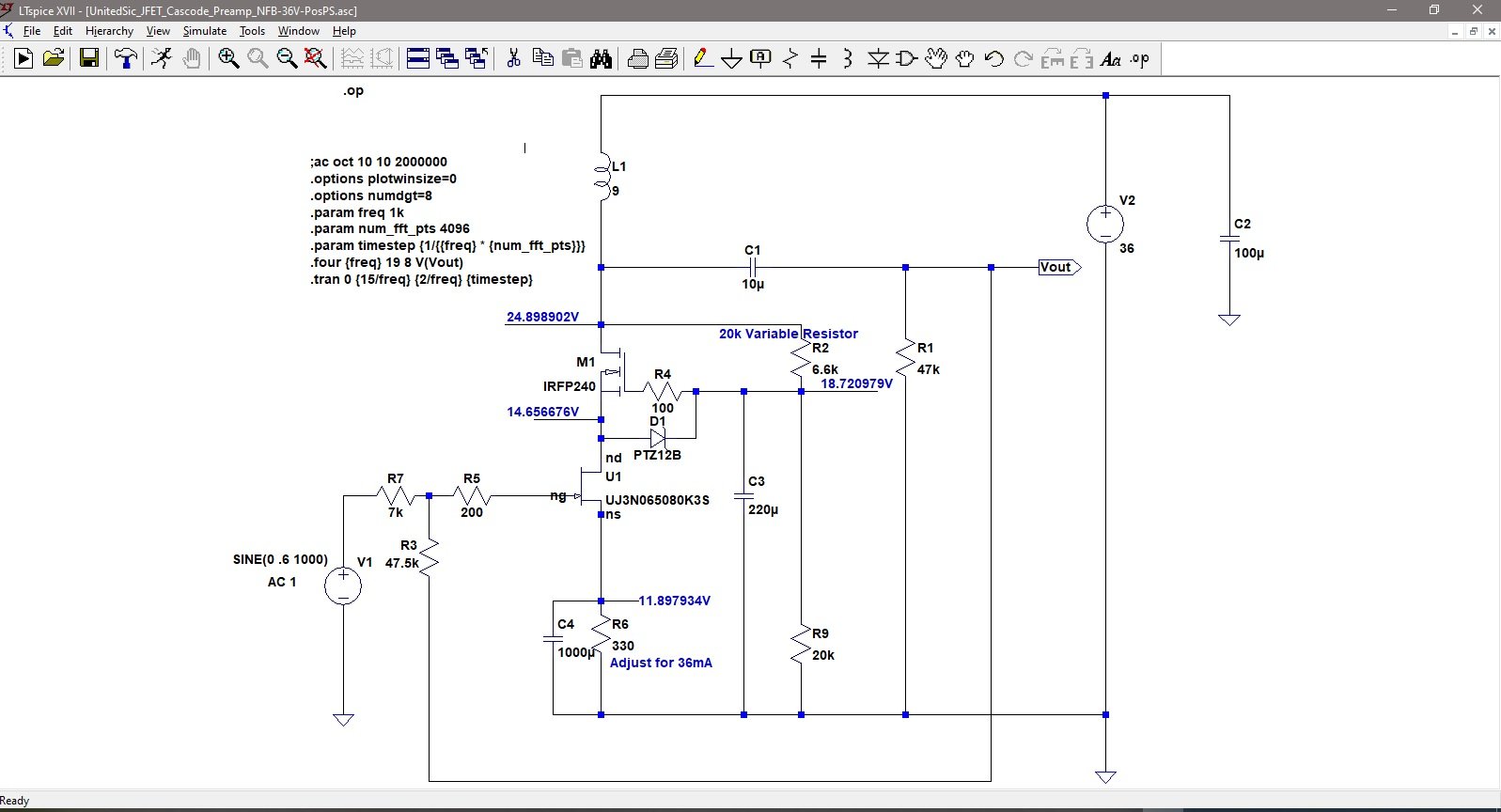Open the File menu
The width and height of the screenshot is (1501, 812).
click(32, 31)
